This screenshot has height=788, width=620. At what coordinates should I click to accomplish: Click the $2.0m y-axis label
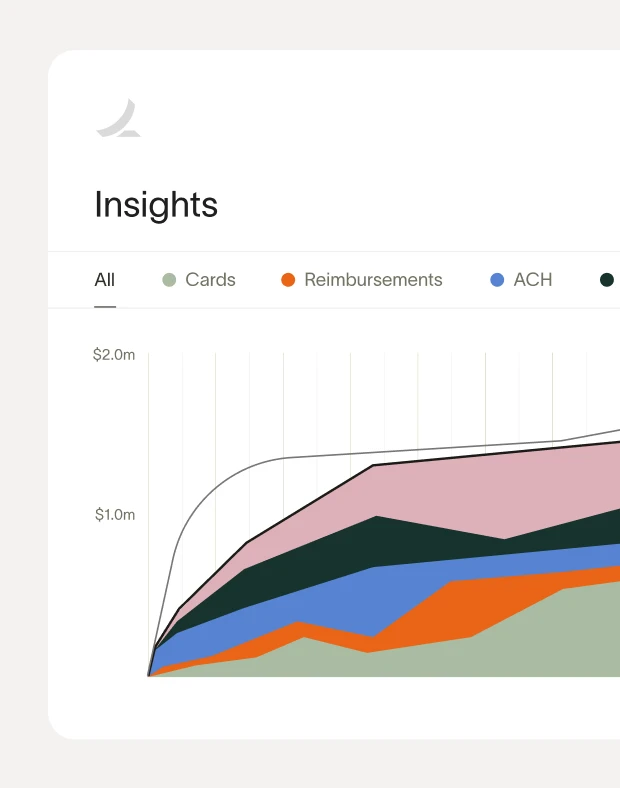coord(114,355)
